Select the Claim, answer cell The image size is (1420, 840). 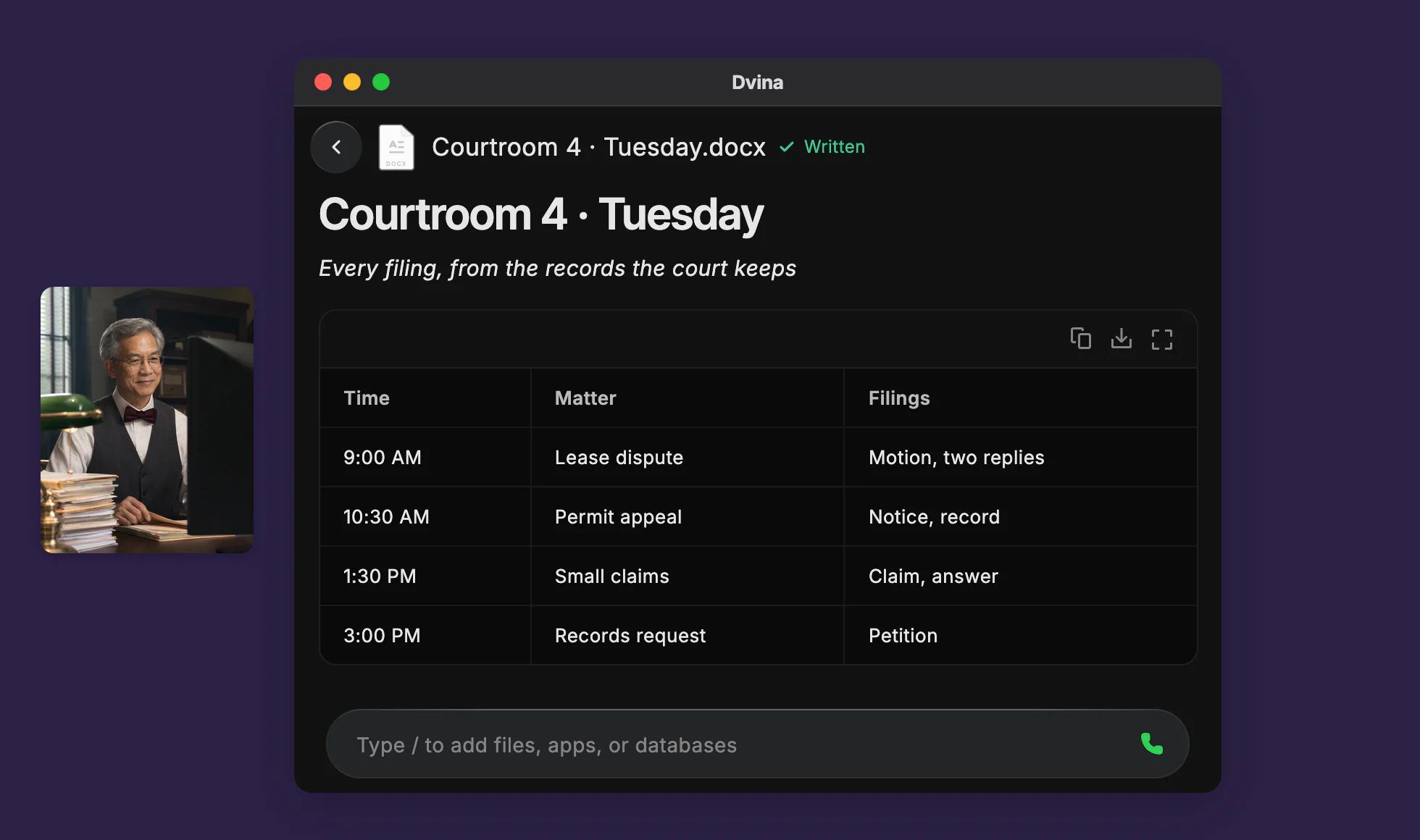click(1021, 576)
